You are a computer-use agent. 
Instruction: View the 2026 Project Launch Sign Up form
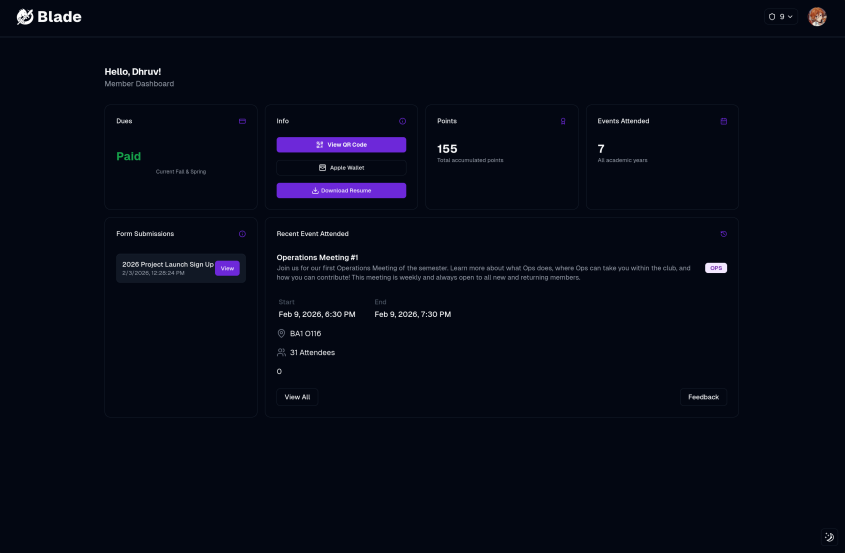pyautogui.click(x=227, y=268)
